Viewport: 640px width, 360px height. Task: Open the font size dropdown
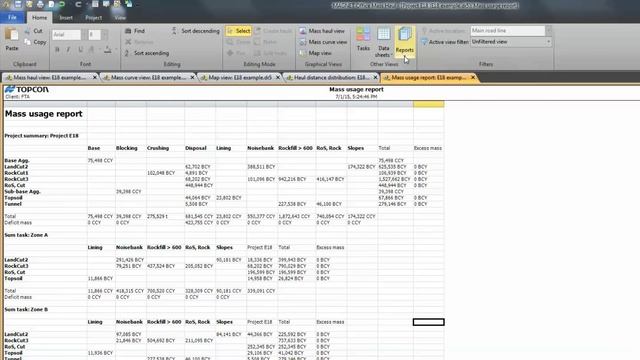105,35
